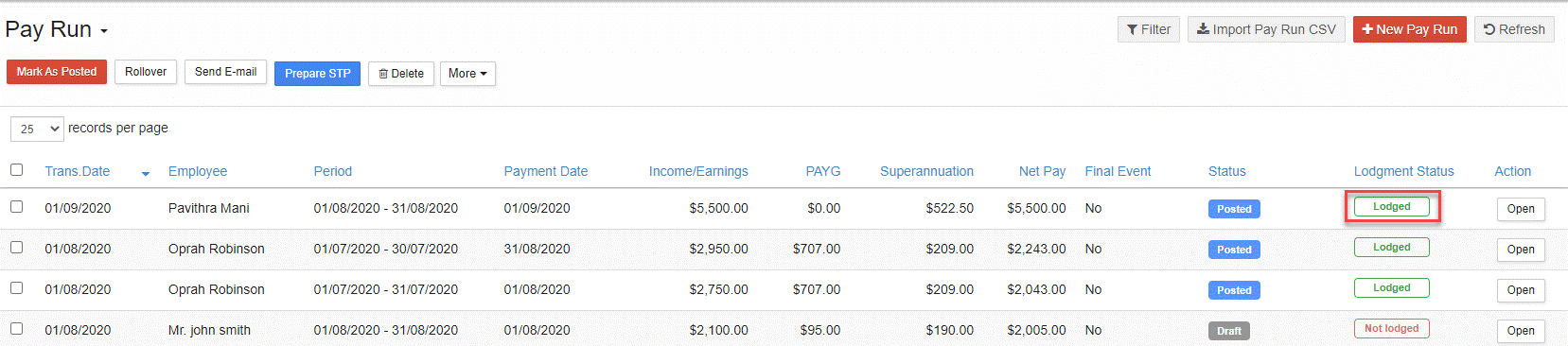Select Pavithra Mani's row checkbox
Viewport: 1568px width, 346px height.
pyautogui.click(x=16, y=206)
